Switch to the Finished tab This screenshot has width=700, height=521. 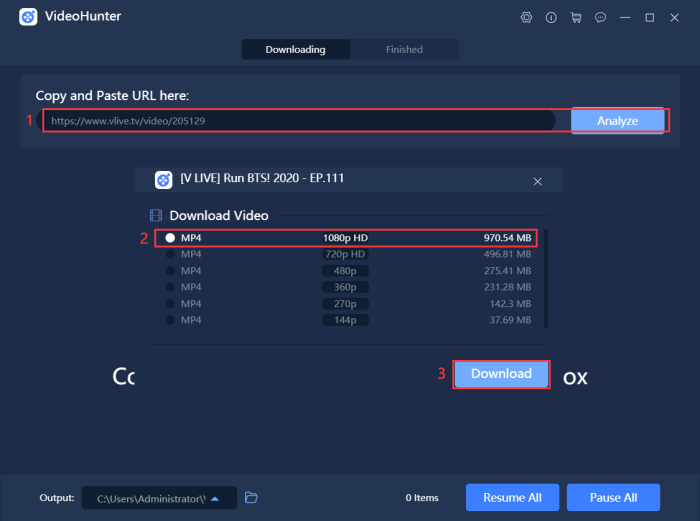404,49
